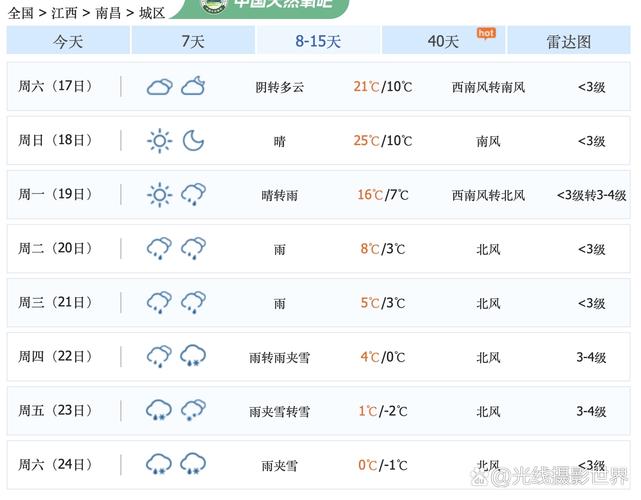Click the 周三（21日） date label
The height and width of the screenshot is (500, 641).
coord(55,303)
